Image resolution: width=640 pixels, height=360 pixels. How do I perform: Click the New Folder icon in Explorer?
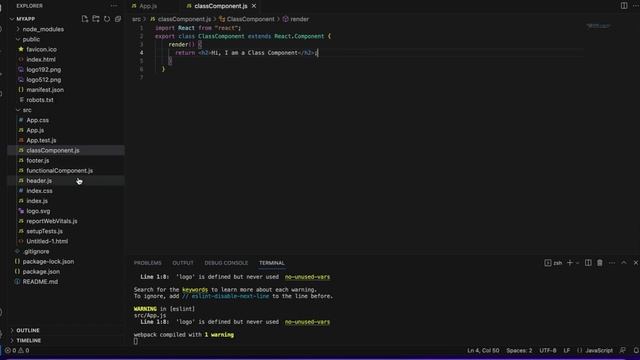[x=96, y=19]
